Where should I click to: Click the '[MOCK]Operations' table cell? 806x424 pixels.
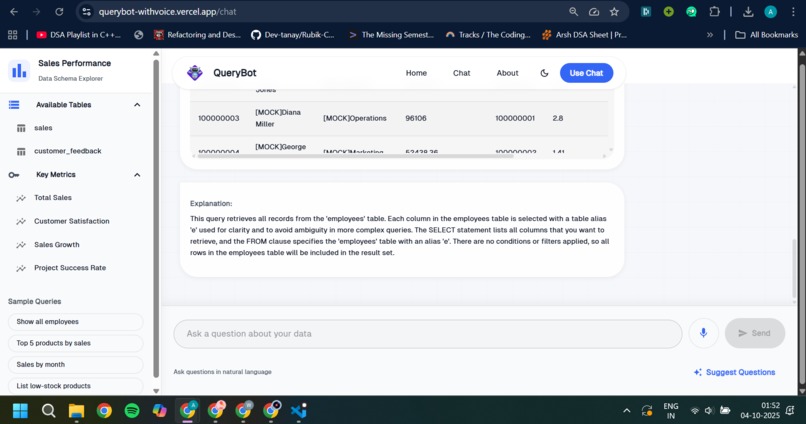coord(355,118)
